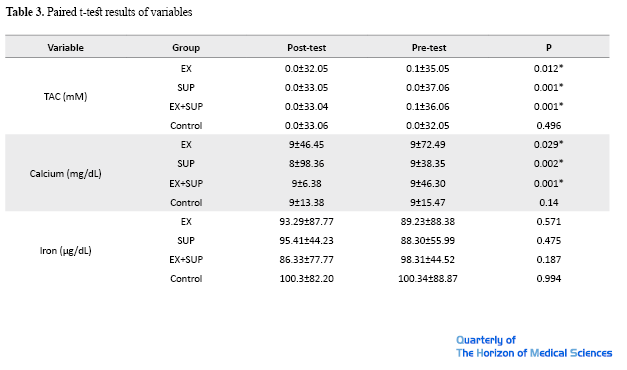Click the 8±98.36 post-test calcium cell

[x=306, y=164]
